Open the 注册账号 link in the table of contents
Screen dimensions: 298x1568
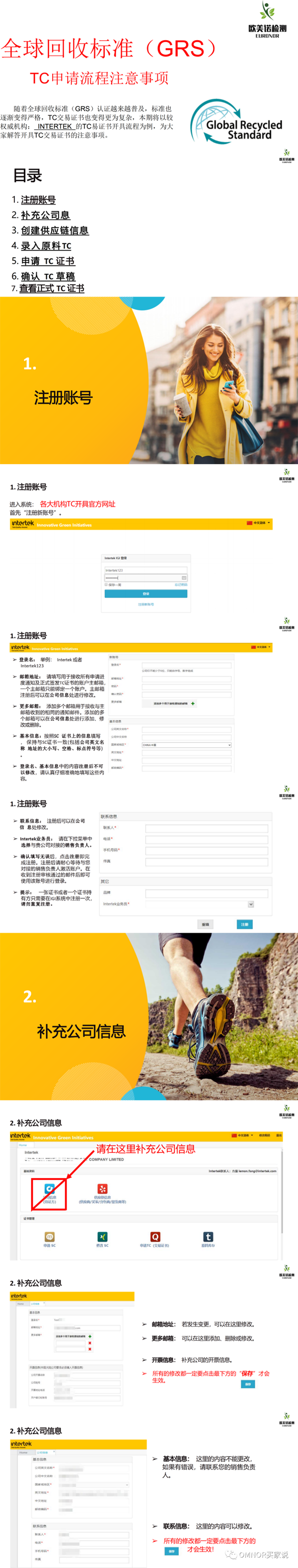pyautogui.click(x=38, y=200)
